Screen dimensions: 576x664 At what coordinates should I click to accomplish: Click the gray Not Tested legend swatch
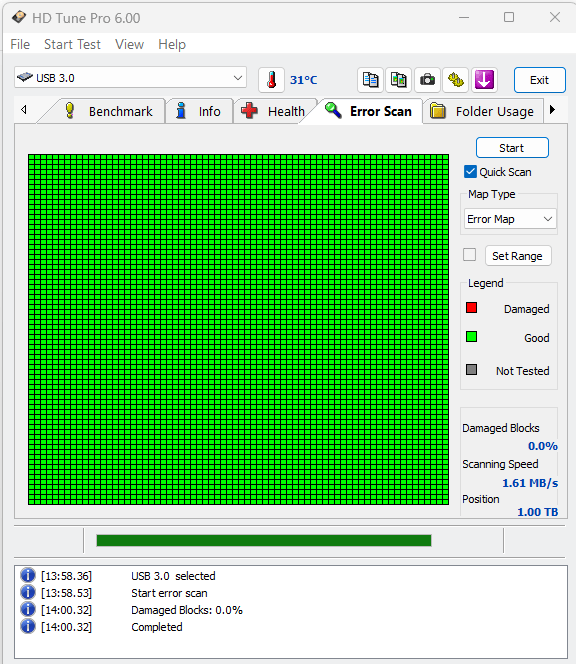471,369
